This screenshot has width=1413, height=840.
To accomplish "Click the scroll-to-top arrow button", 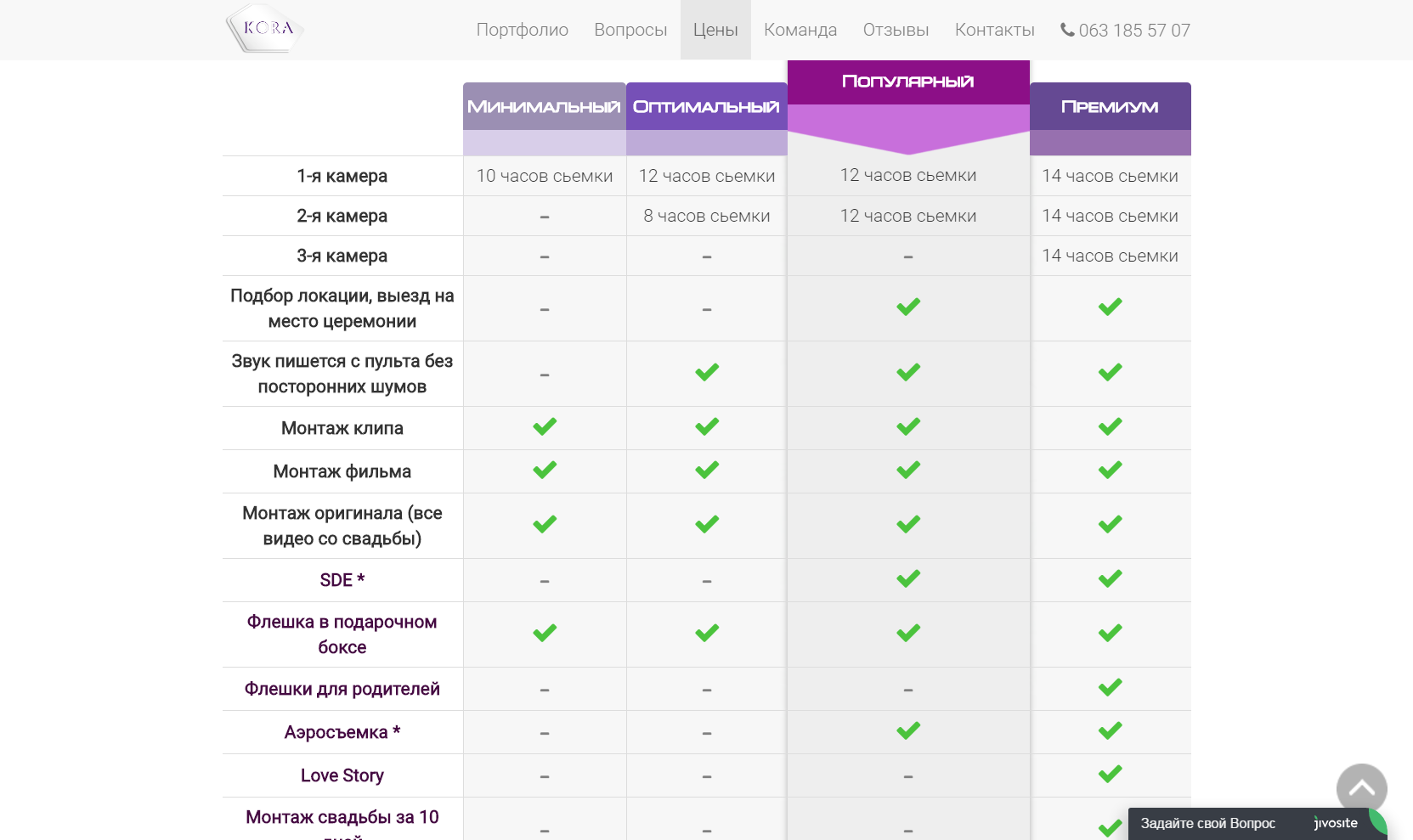I will (1361, 789).
